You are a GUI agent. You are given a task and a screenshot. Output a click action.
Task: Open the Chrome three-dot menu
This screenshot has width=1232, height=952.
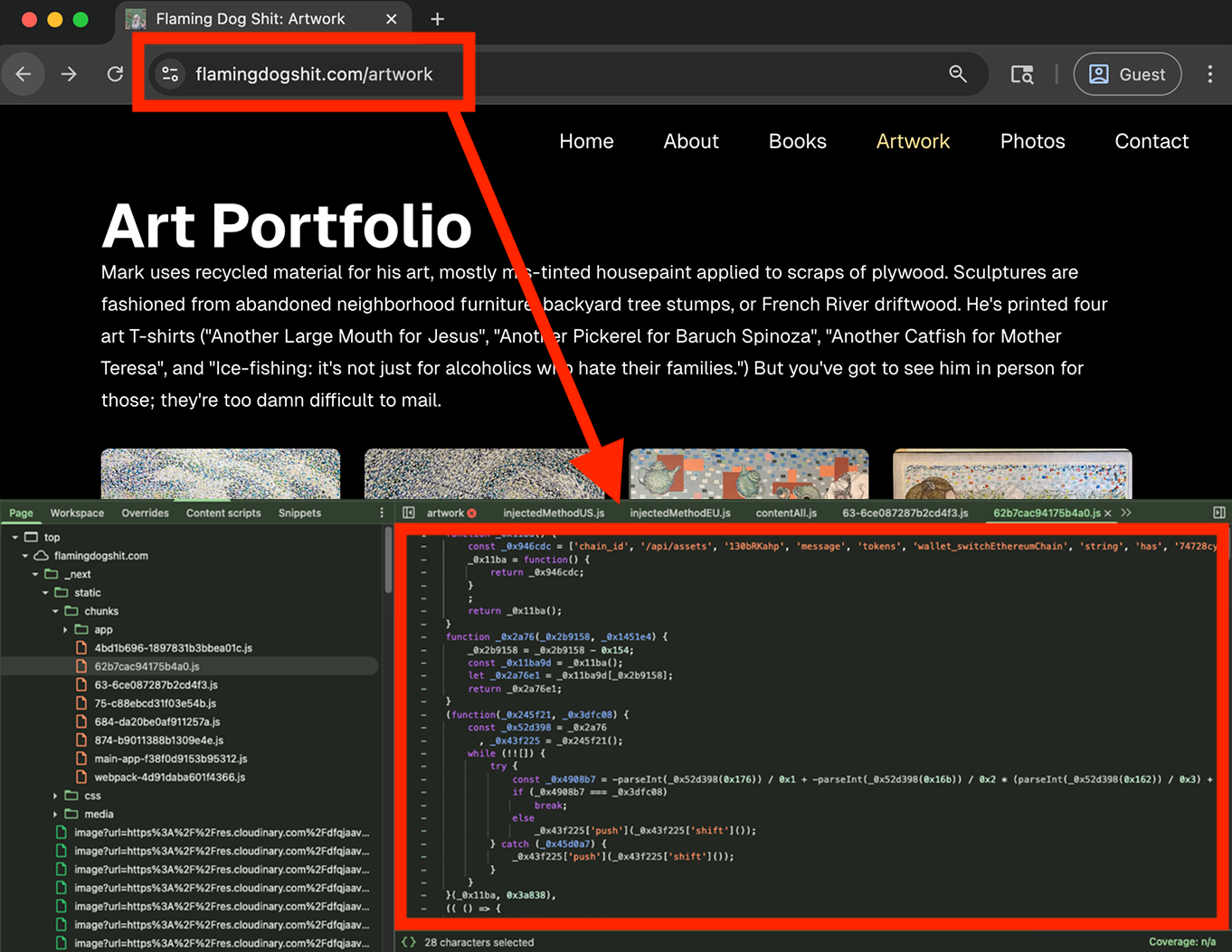click(x=1209, y=74)
